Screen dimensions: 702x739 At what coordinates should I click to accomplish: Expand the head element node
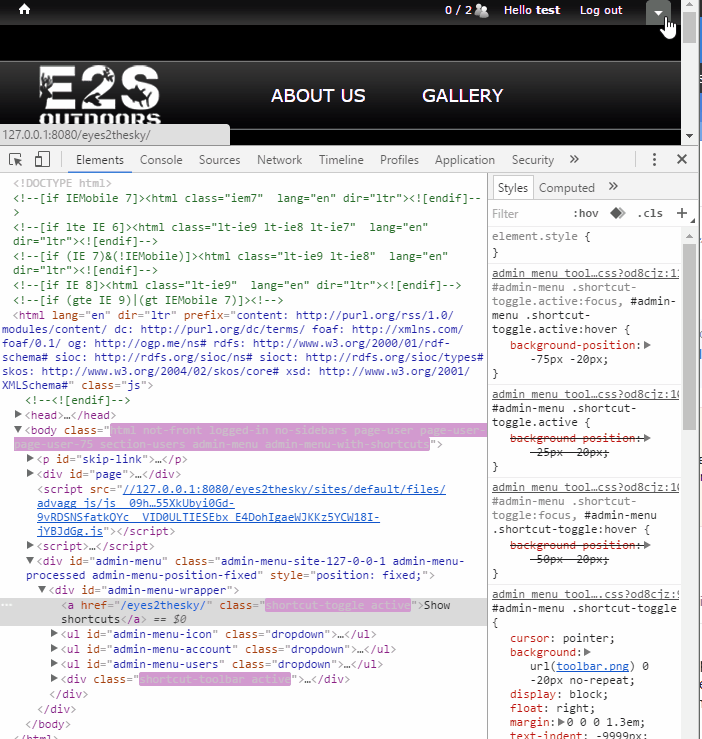18,414
